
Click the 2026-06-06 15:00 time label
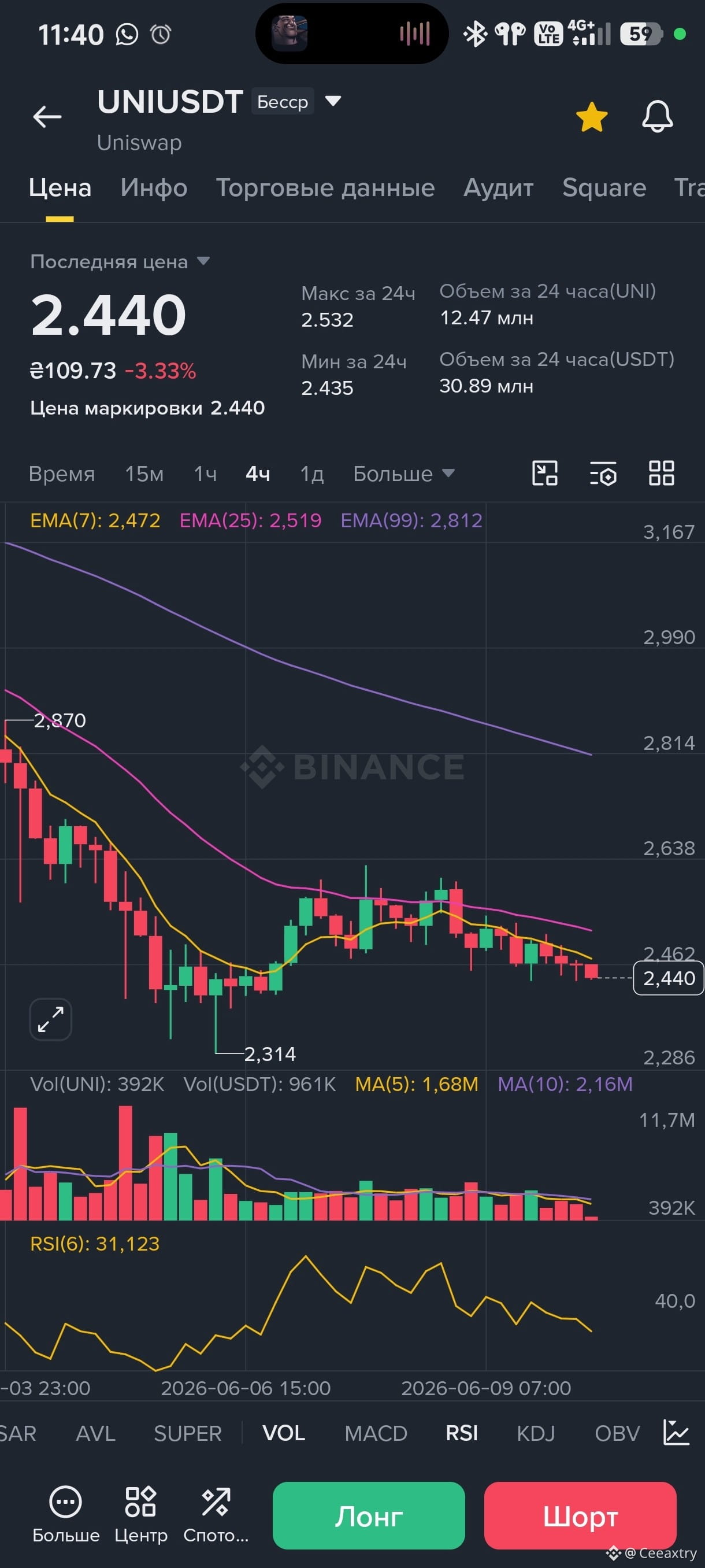[x=246, y=1388]
